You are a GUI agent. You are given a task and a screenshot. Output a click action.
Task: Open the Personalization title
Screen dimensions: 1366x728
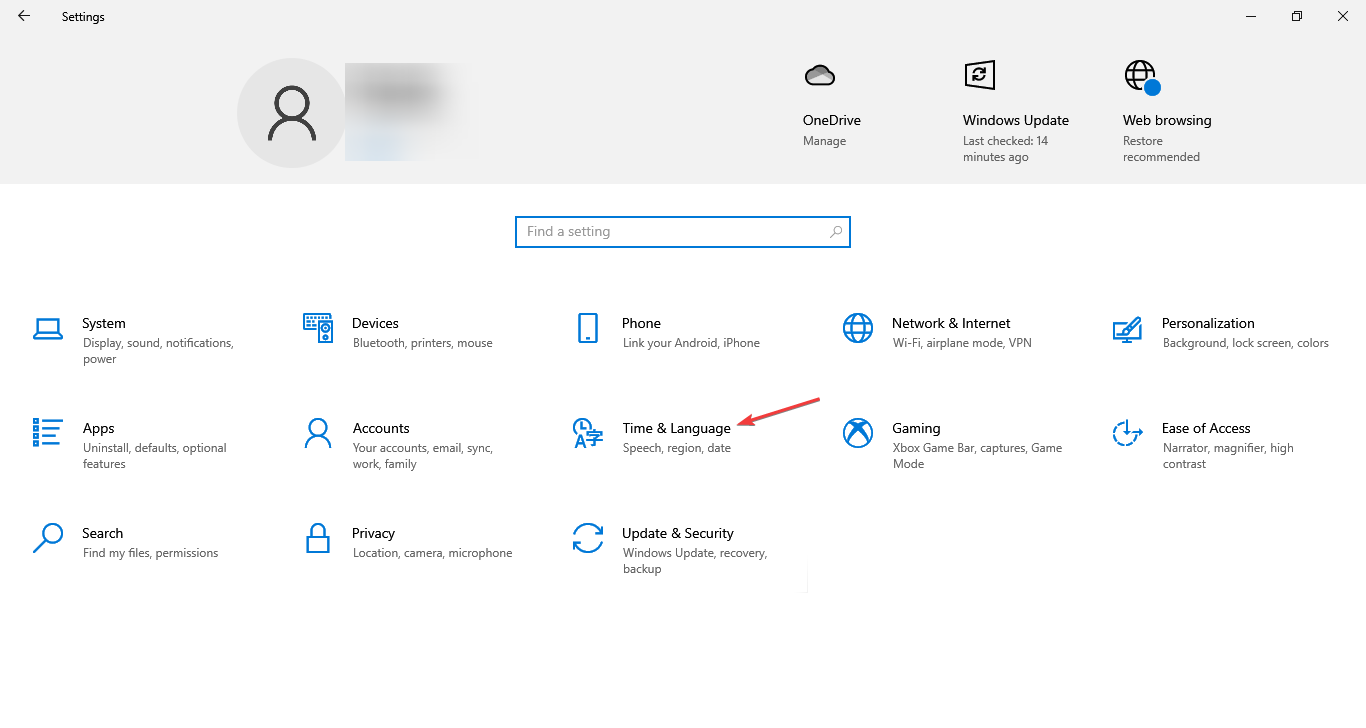[1208, 323]
